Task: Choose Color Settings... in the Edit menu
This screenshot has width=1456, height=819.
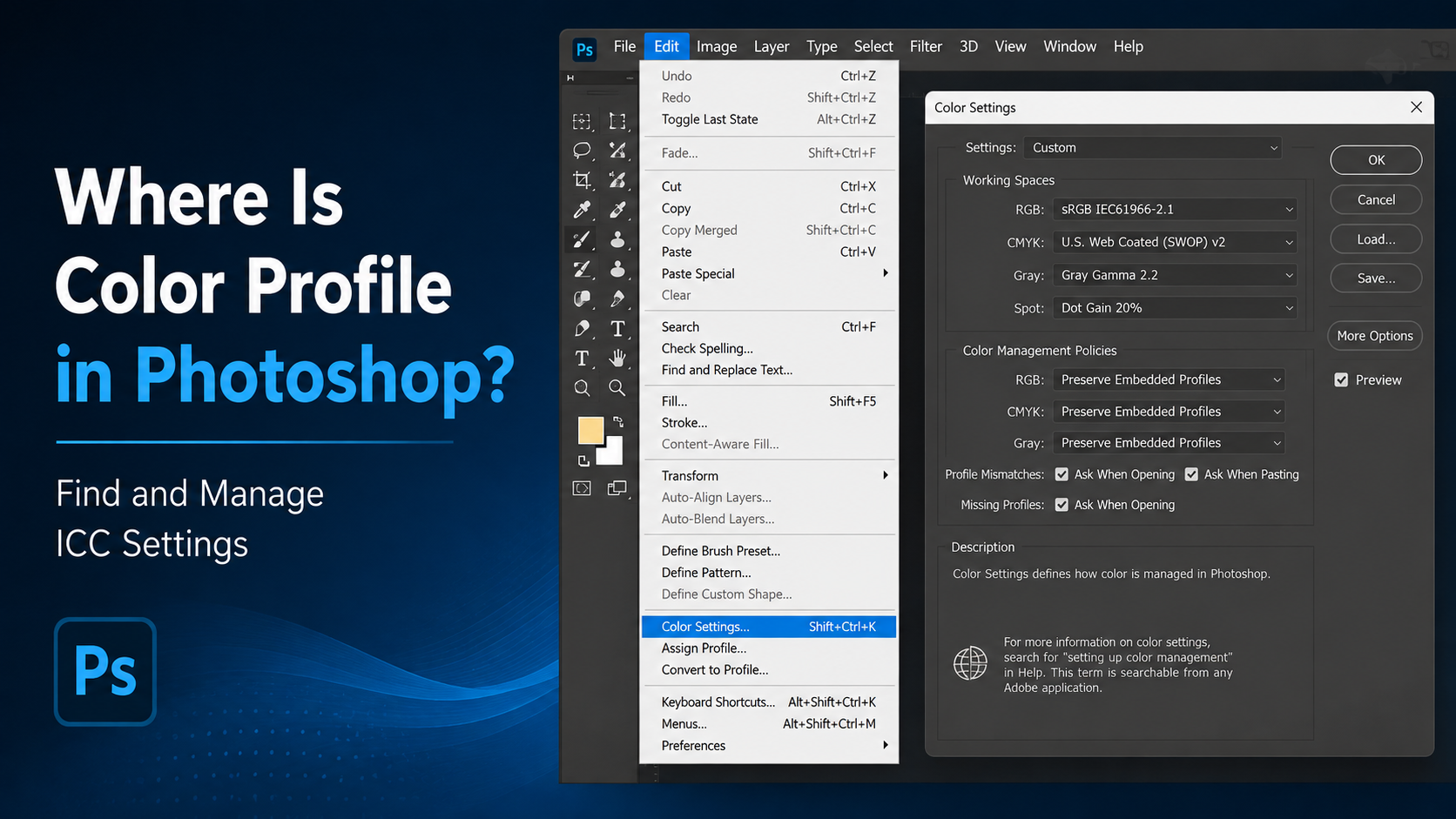Action: coord(768,627)
